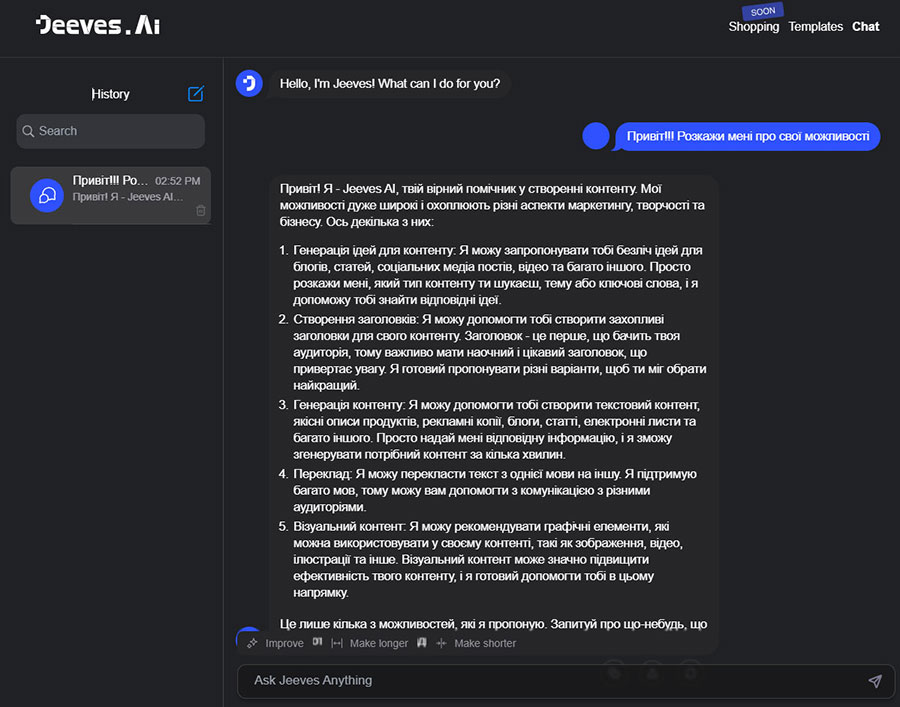Click the Make longer expand icon
Screen dimensions: 900x707
pyautogui.click(x=337, y=643)
